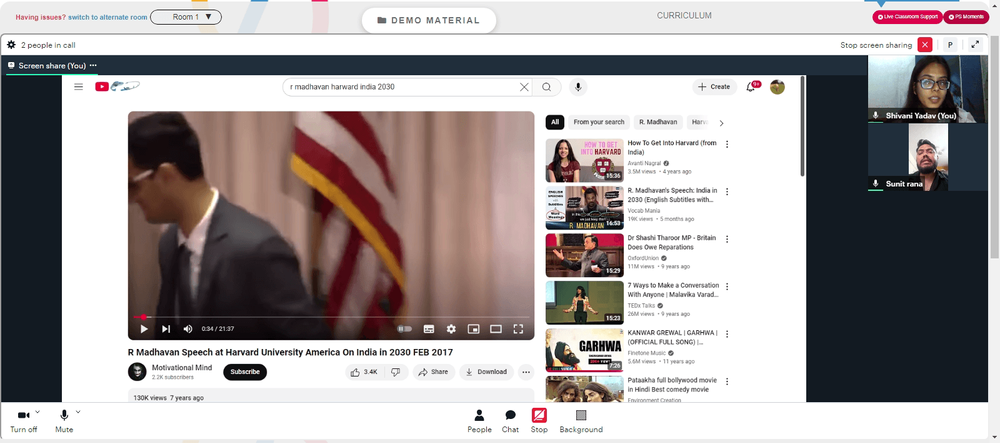
Task: Click the PS Moments button
Action: pyautogui.click(x=966, y=17)
